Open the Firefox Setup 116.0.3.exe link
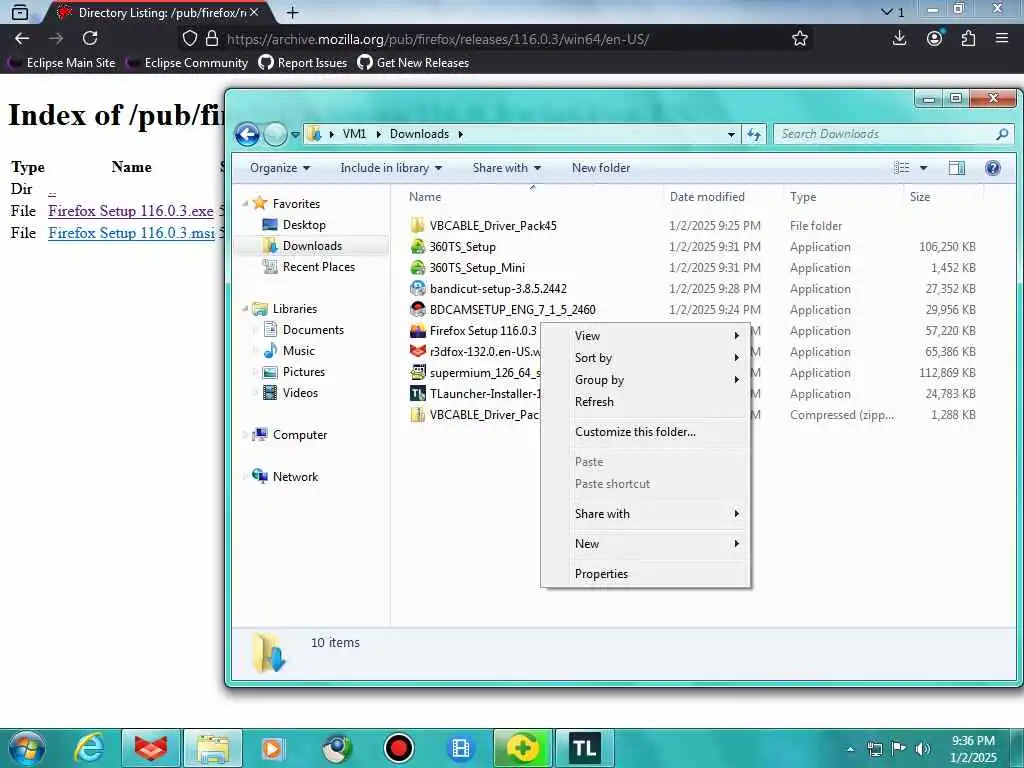The image size is (1024, 768). coord(131,211)
